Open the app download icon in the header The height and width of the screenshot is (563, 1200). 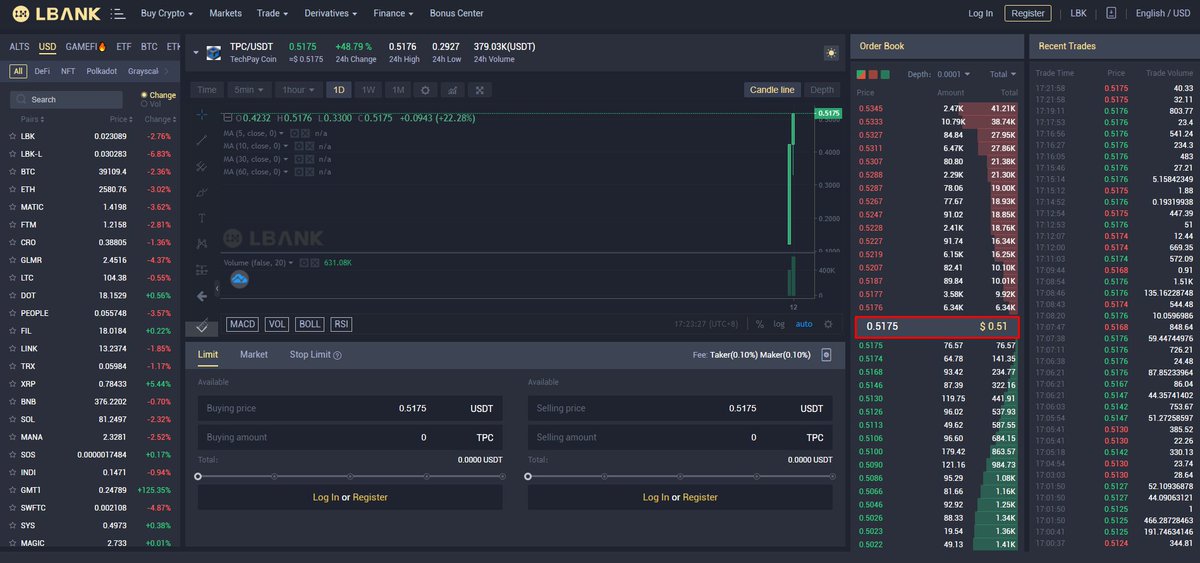point(1111,13)
